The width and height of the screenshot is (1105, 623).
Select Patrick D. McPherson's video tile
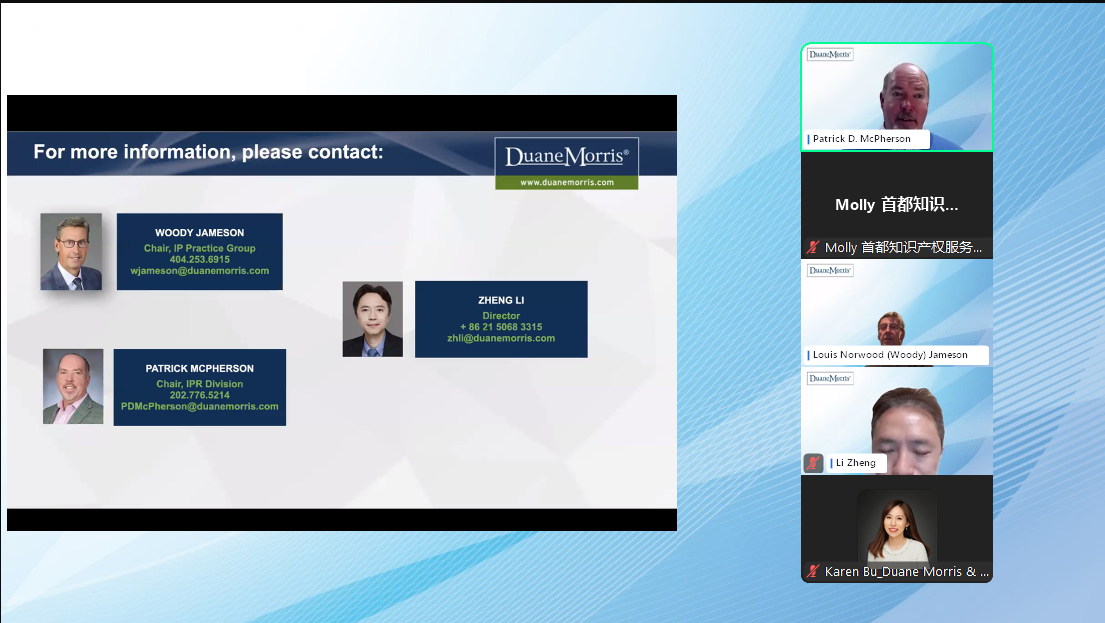[896, 97]
